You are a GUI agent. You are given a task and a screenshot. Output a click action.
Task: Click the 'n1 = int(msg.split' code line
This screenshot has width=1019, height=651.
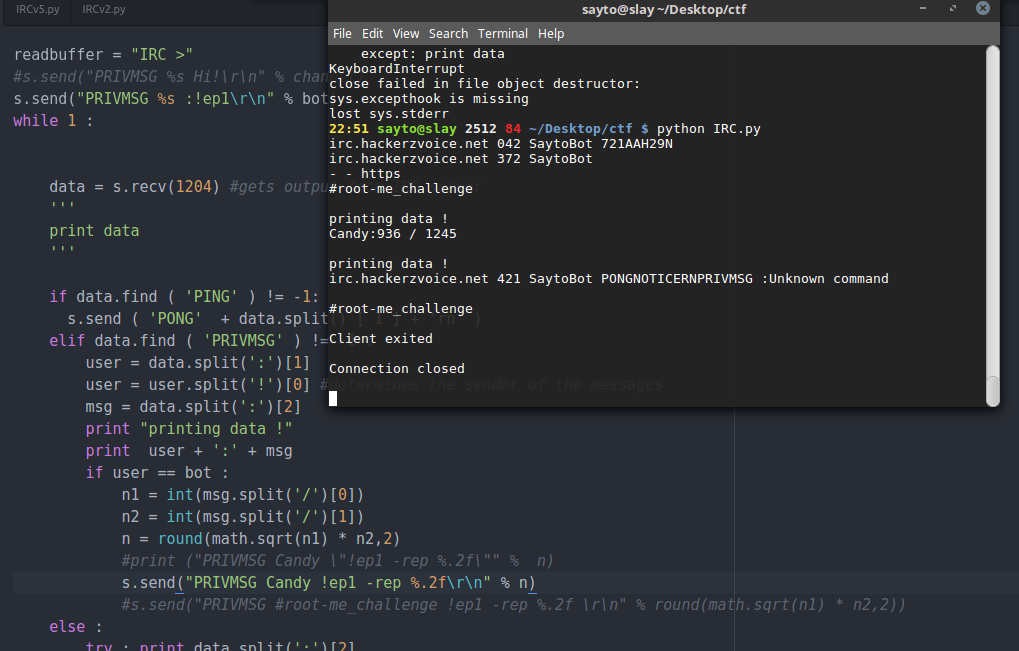[x=242, y=495]
